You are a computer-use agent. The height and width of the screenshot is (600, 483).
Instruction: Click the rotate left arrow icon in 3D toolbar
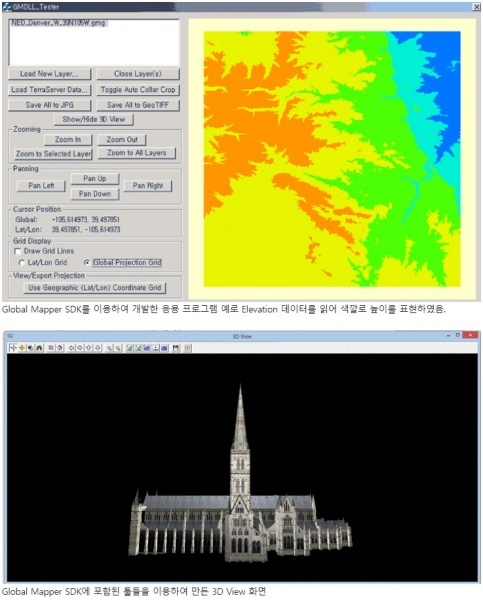71,348
